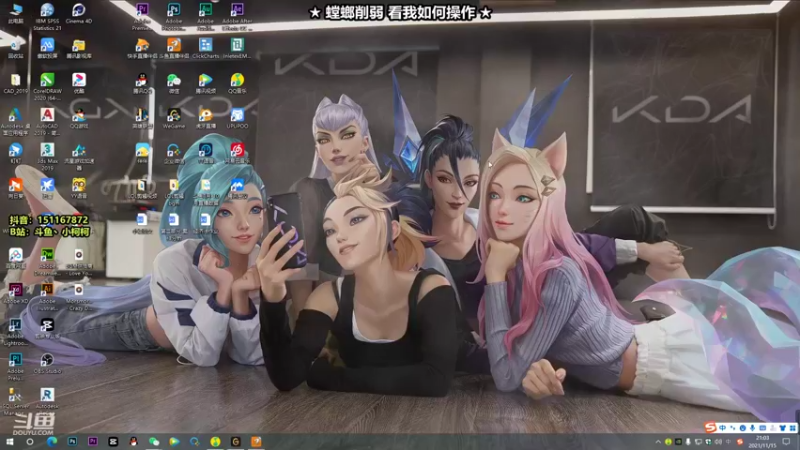Open Baidu Netdisk desktop shortcut

pyautogui.click(x=16, y=258)
